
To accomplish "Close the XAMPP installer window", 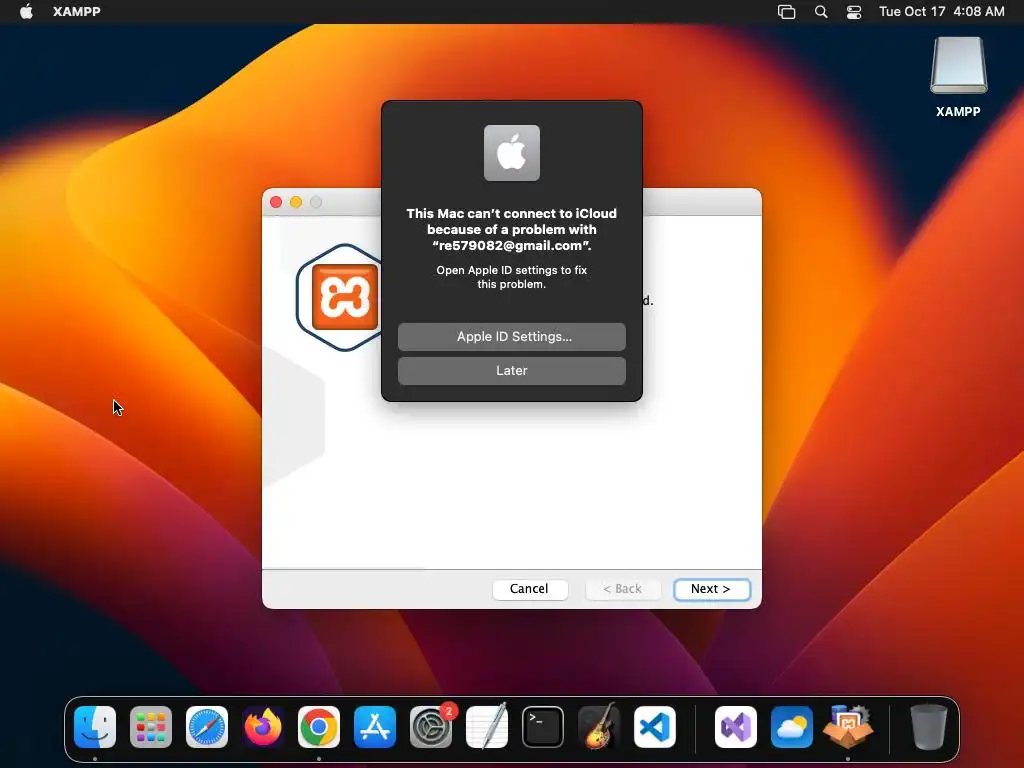I will (276, 202).
